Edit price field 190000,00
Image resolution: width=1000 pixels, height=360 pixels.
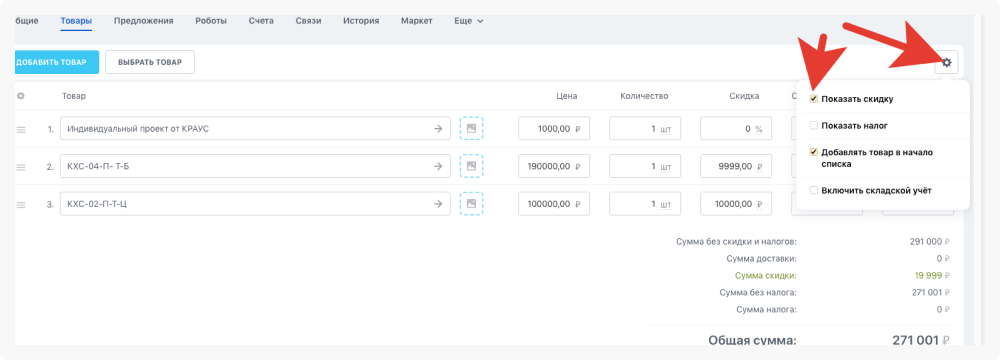coord(554,166)
